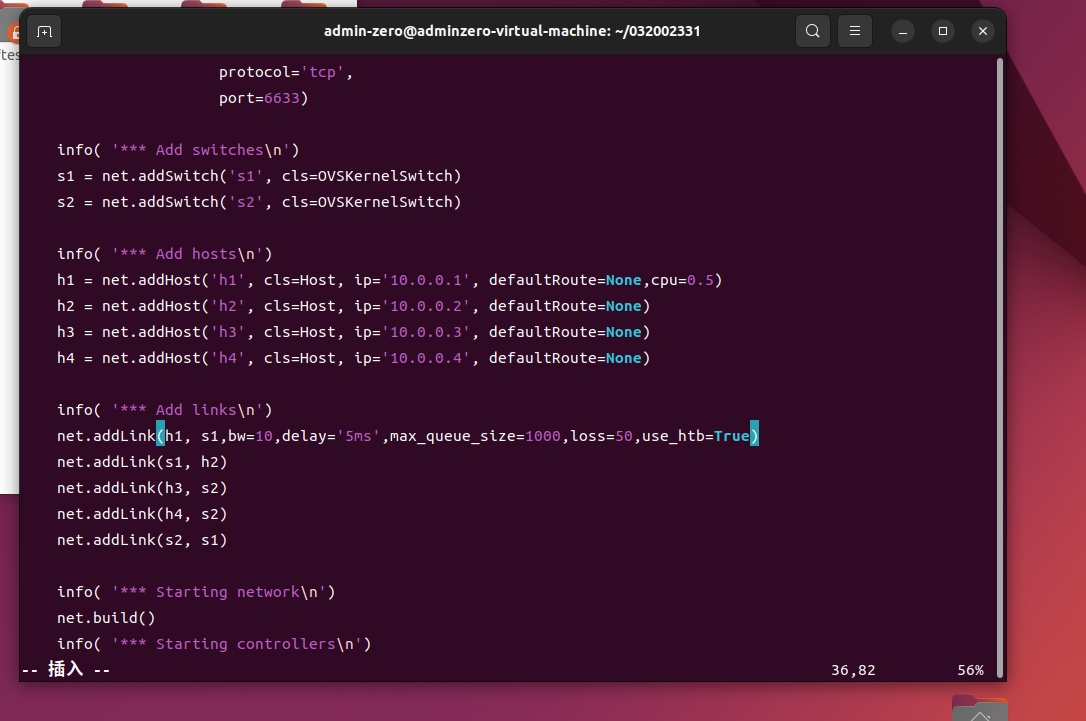Image resolution: width=1086 pixels, height=721 pixels.
Task: Place cursor on protocol='tcp' line
Action: click(x=285, y=72)
